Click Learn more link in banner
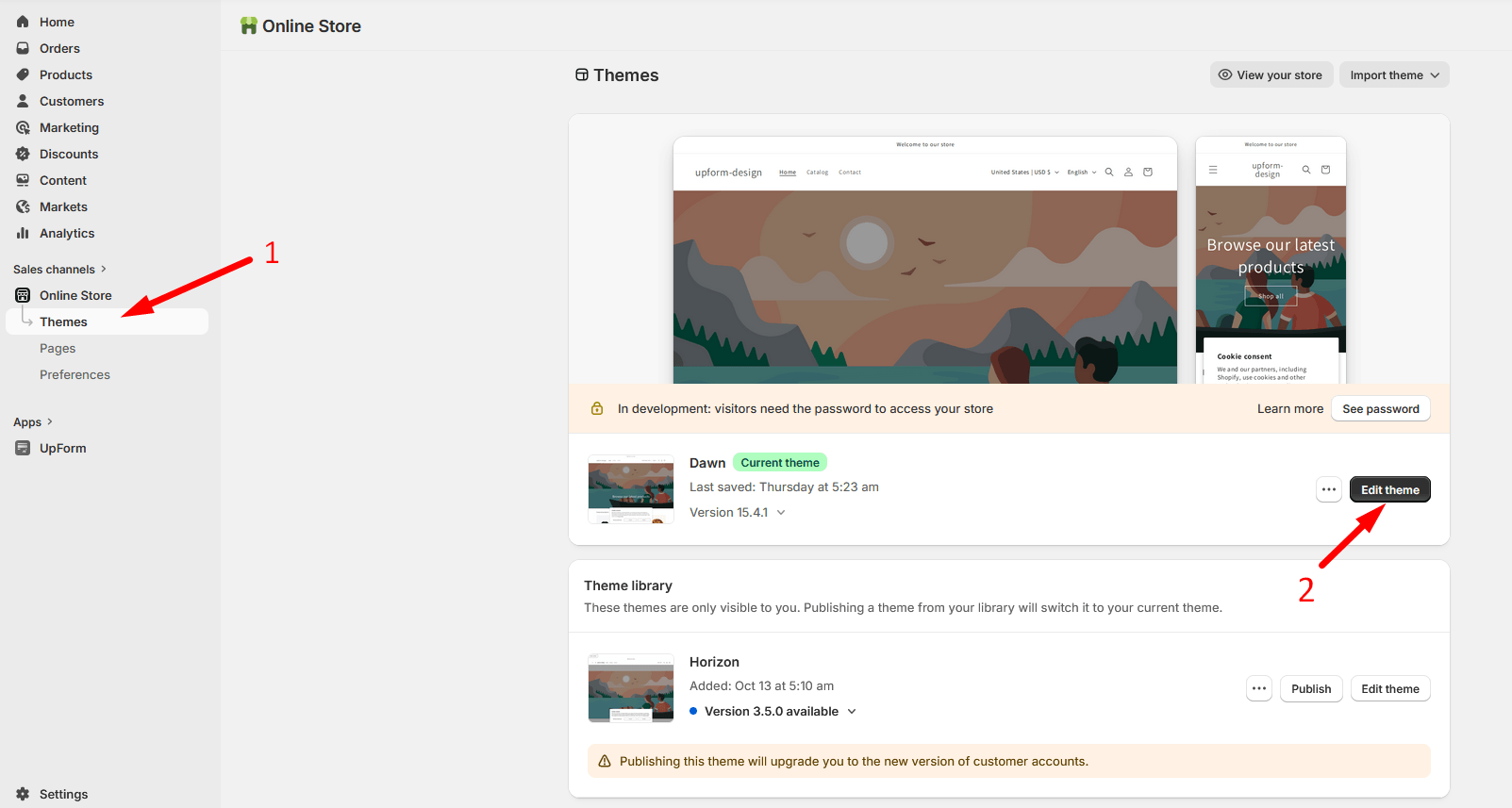The width and height of the screenshot is (1512, 808). pos(1290,408)
